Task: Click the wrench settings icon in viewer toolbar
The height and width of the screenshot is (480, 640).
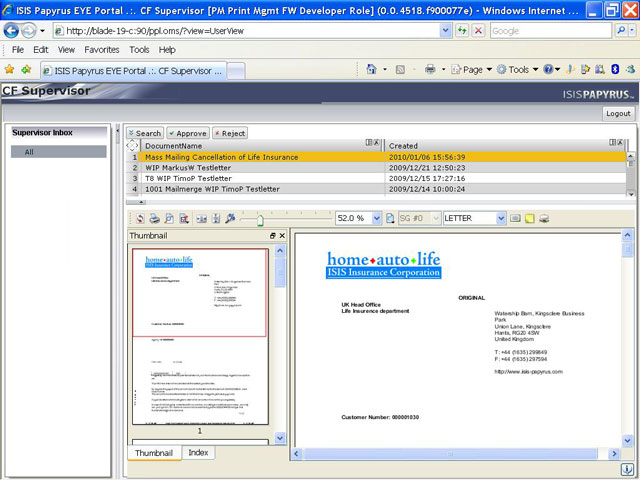Action: (230, 218)
